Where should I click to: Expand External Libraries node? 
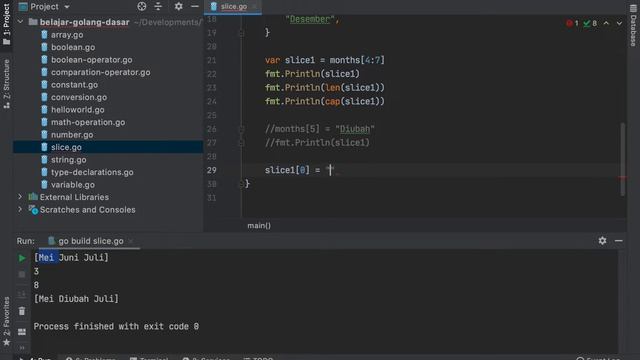click(x=20, y=197)
